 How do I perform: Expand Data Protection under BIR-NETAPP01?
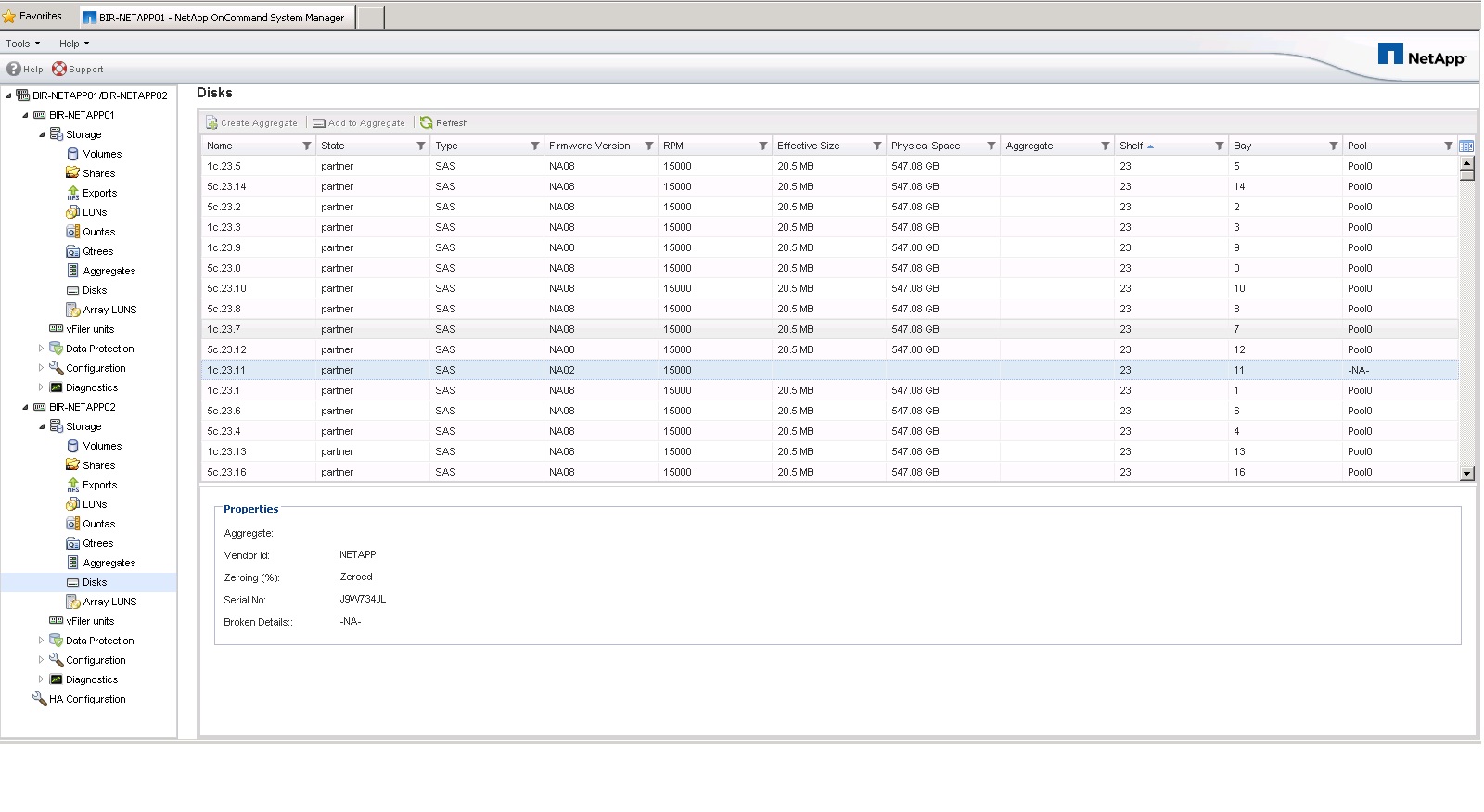pos(41,349)
